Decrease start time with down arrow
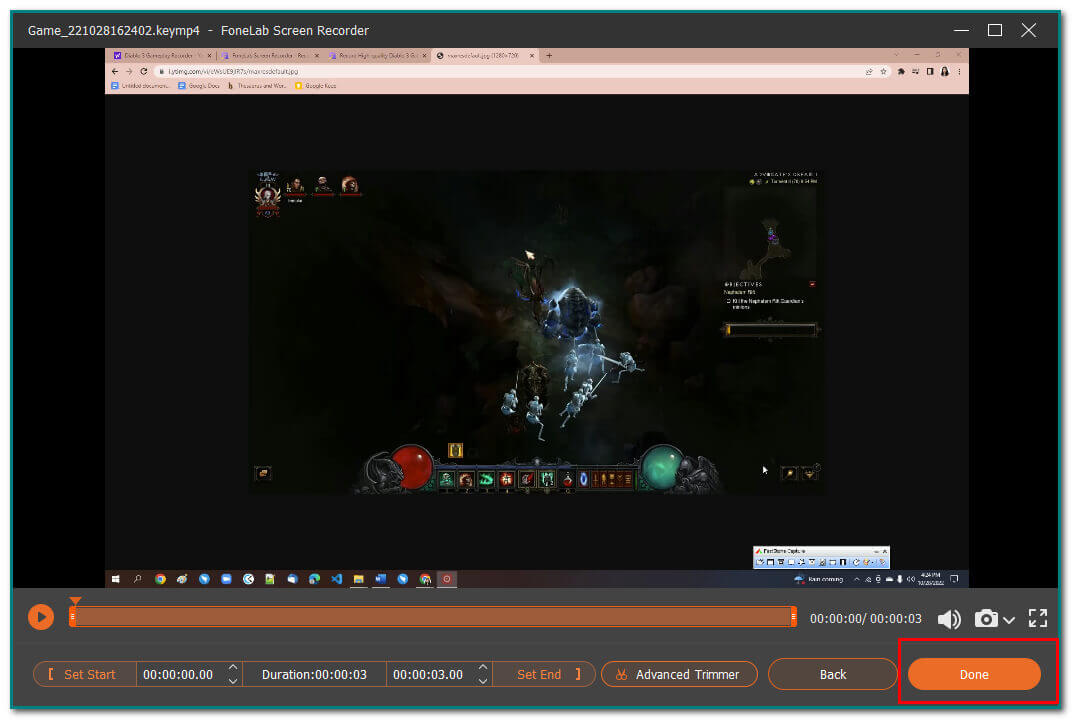This screenshot has height=720, width=1072. point(232,681)
